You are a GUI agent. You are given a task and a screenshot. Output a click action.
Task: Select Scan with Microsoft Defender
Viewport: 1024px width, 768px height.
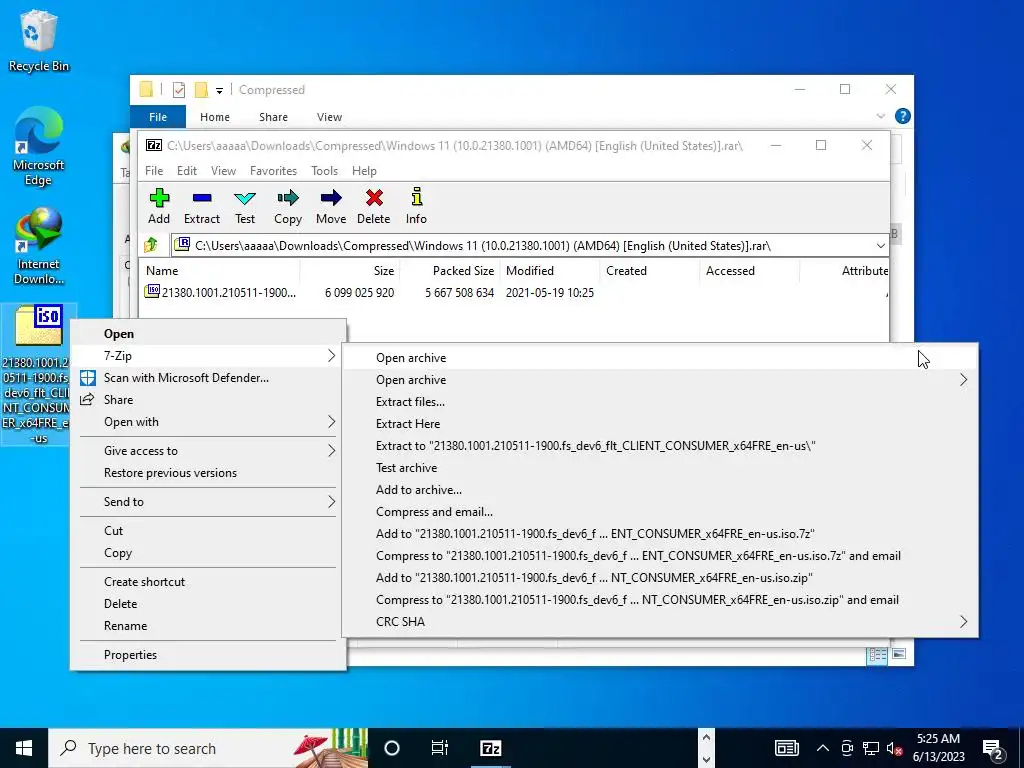[x=208, y=377]
